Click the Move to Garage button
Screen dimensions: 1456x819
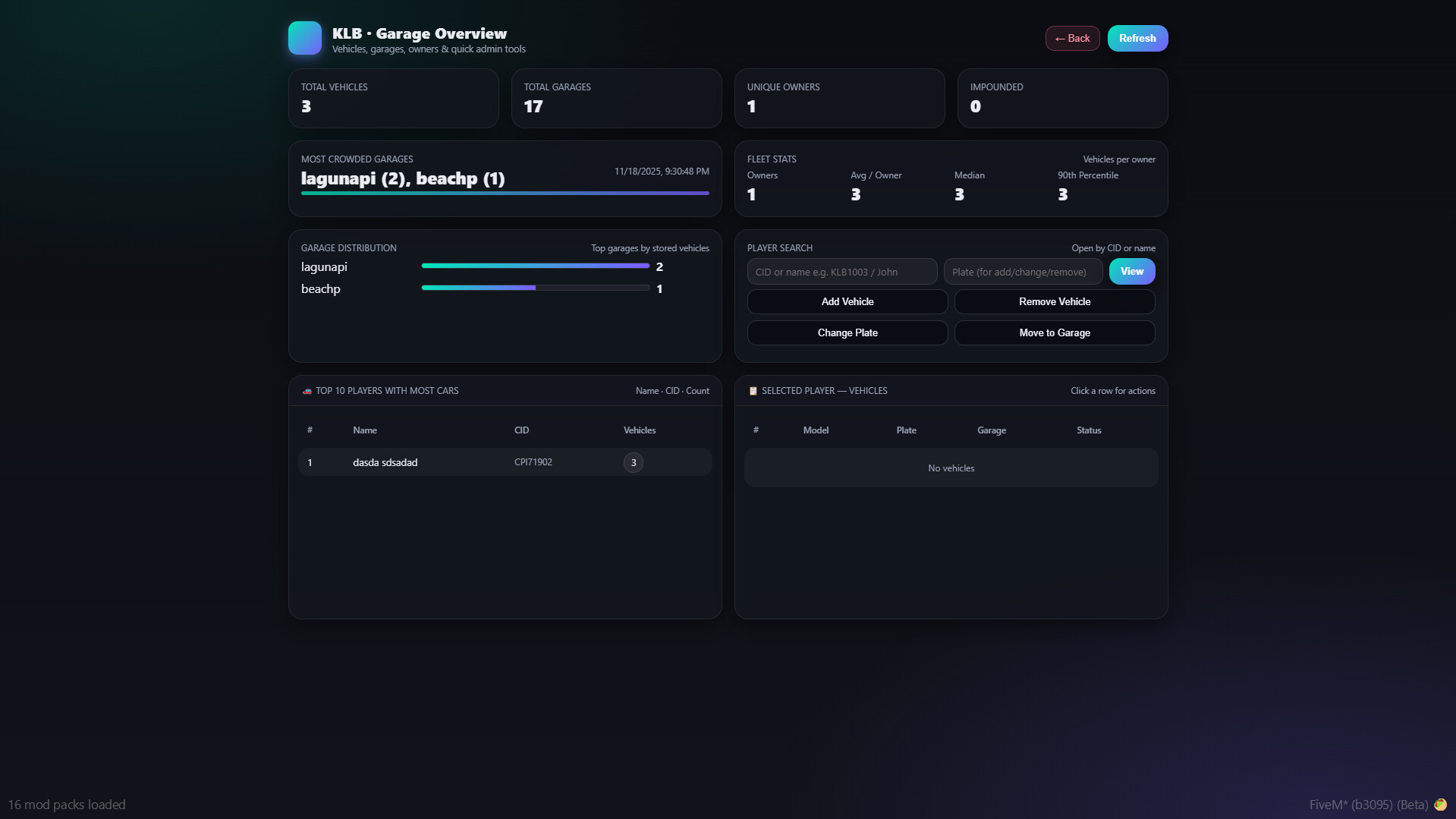[x=1054, y=332]
